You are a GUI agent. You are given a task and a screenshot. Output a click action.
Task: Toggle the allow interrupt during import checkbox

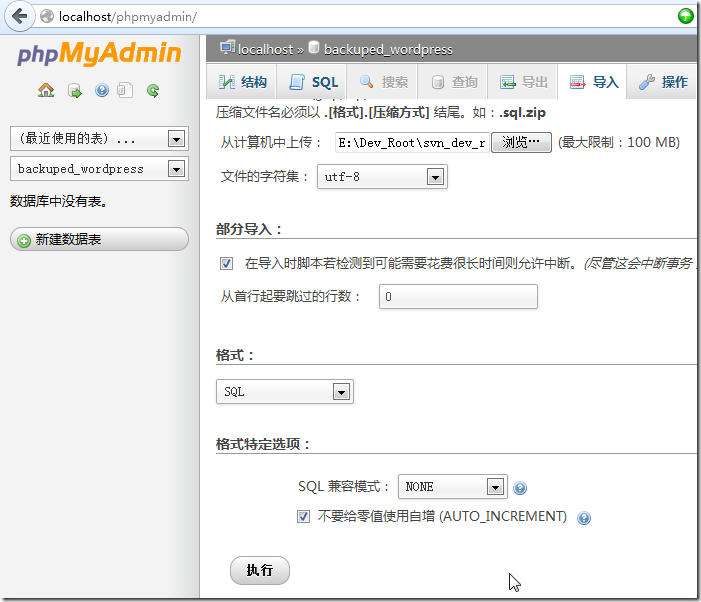pyautogui.click(x=226, y=263)
